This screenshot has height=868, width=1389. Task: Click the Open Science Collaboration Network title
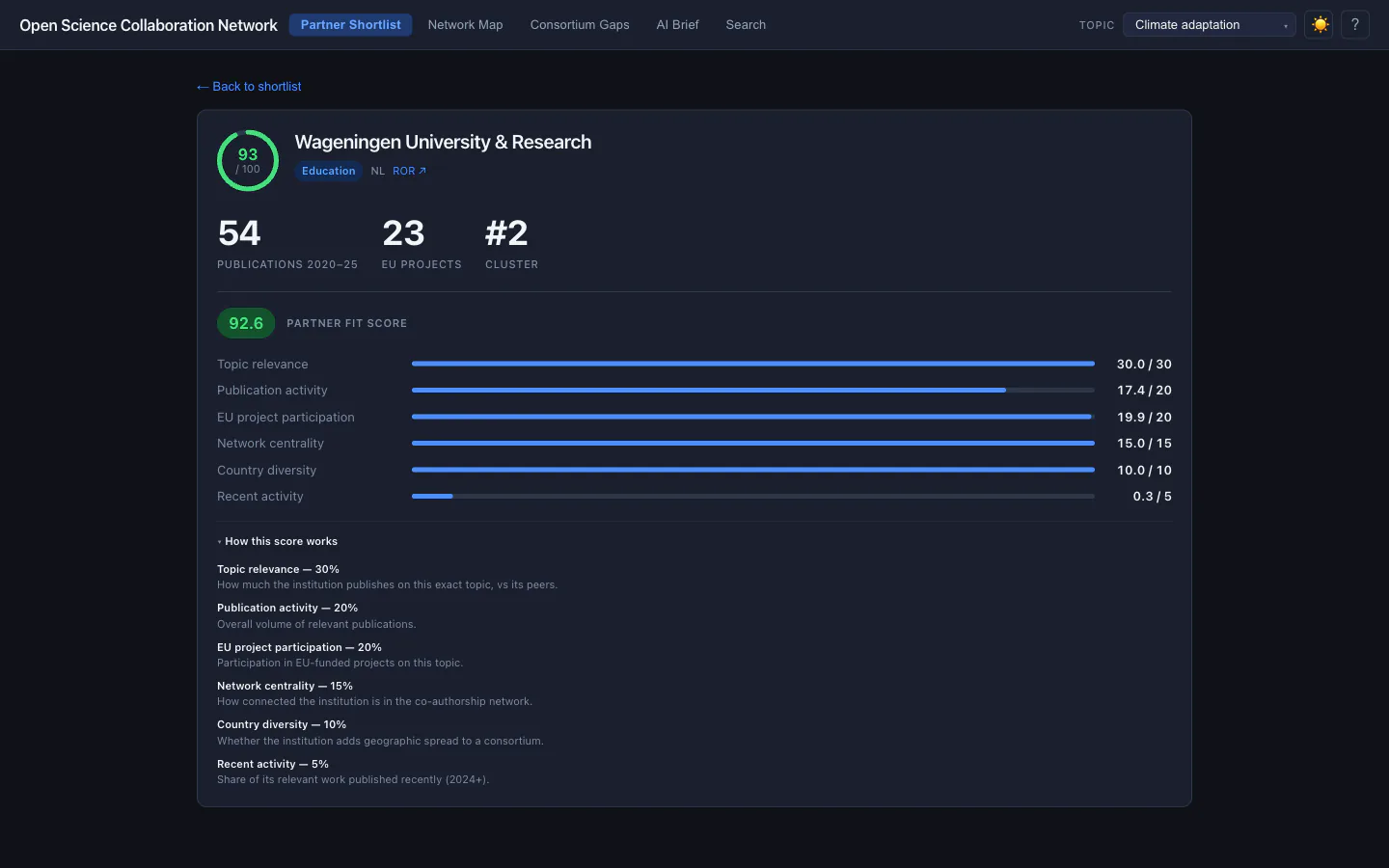pos(149,25)
